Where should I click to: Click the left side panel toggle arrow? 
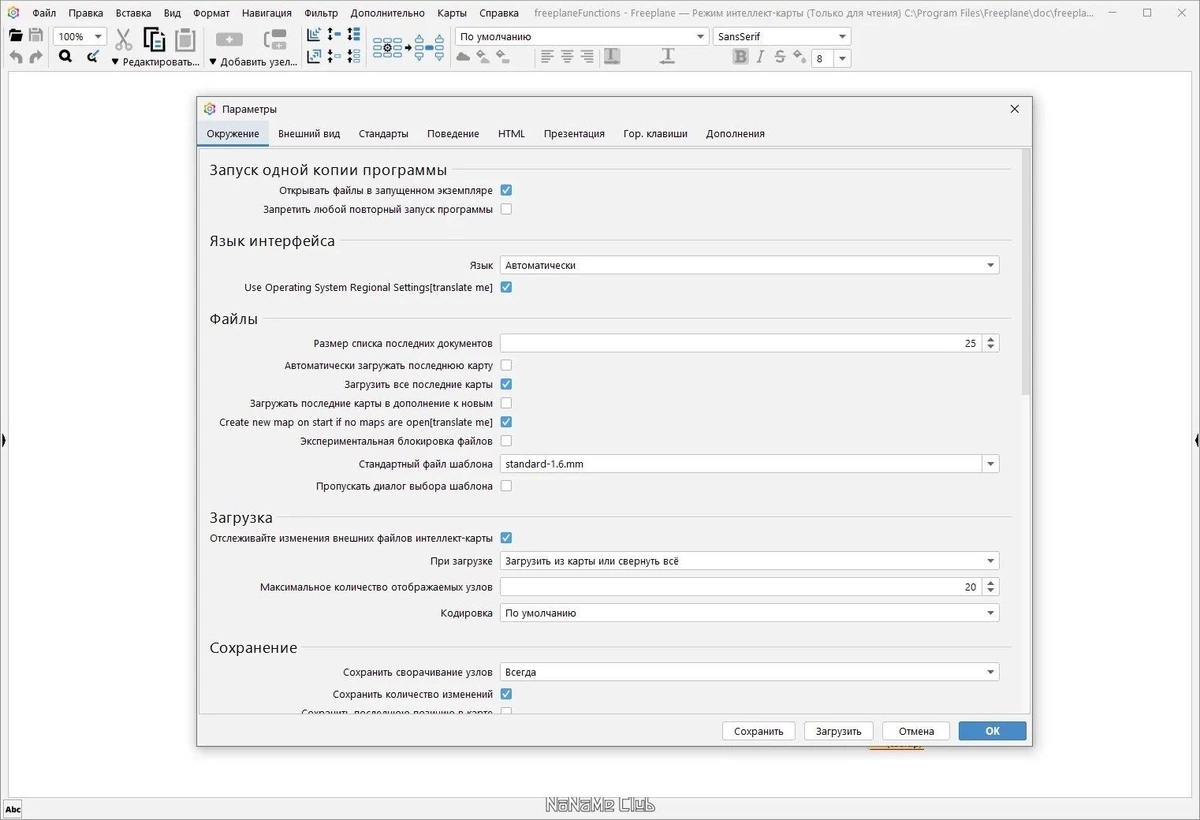coord(3,439)
